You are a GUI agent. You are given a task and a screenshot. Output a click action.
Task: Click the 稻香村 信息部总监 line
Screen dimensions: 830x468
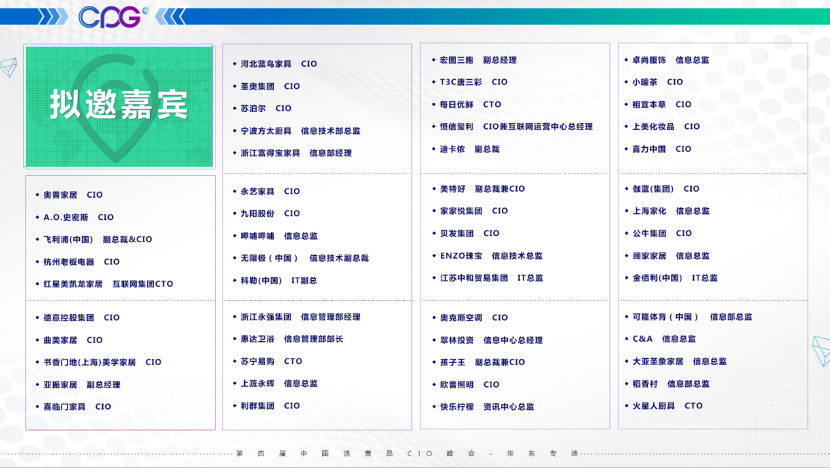(671, 383)
